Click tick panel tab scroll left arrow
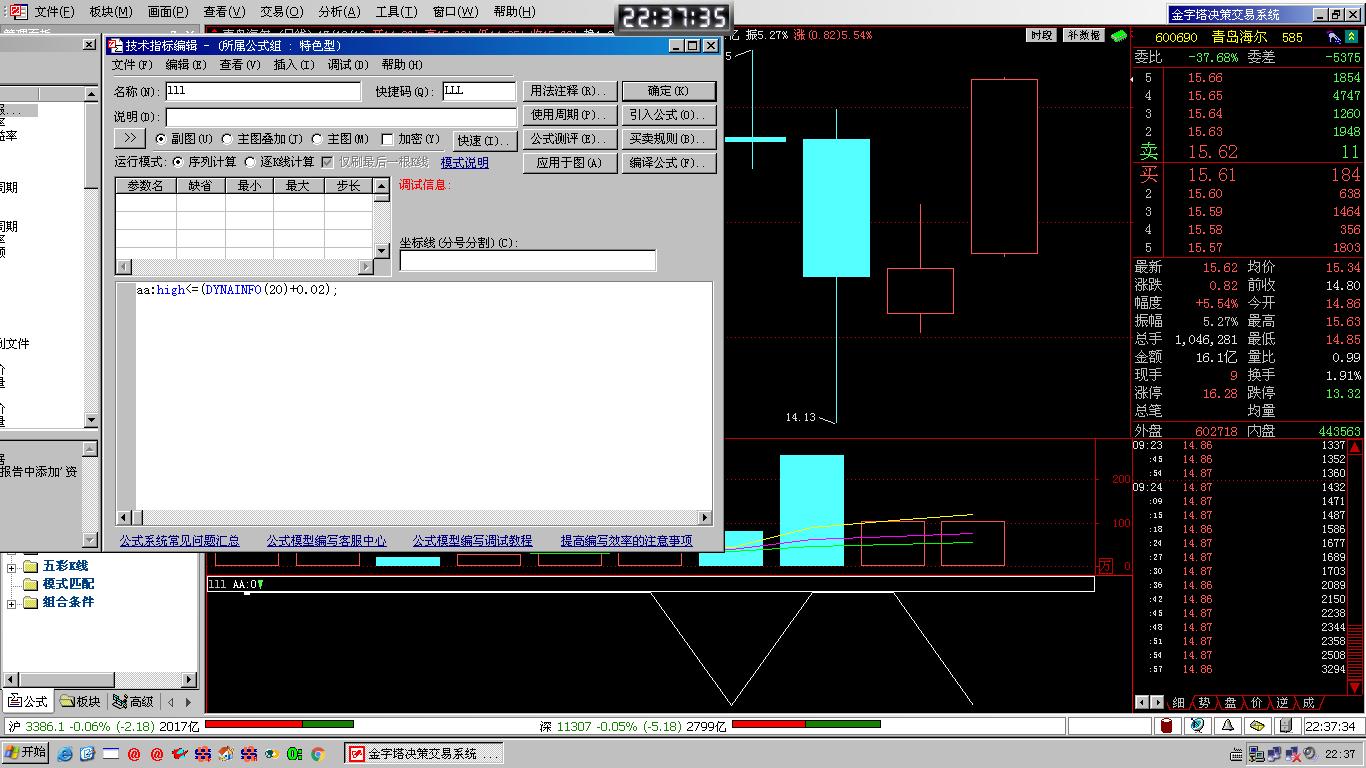Image resolution: width=1366 pixels, height=768 pixels. 1142,703
